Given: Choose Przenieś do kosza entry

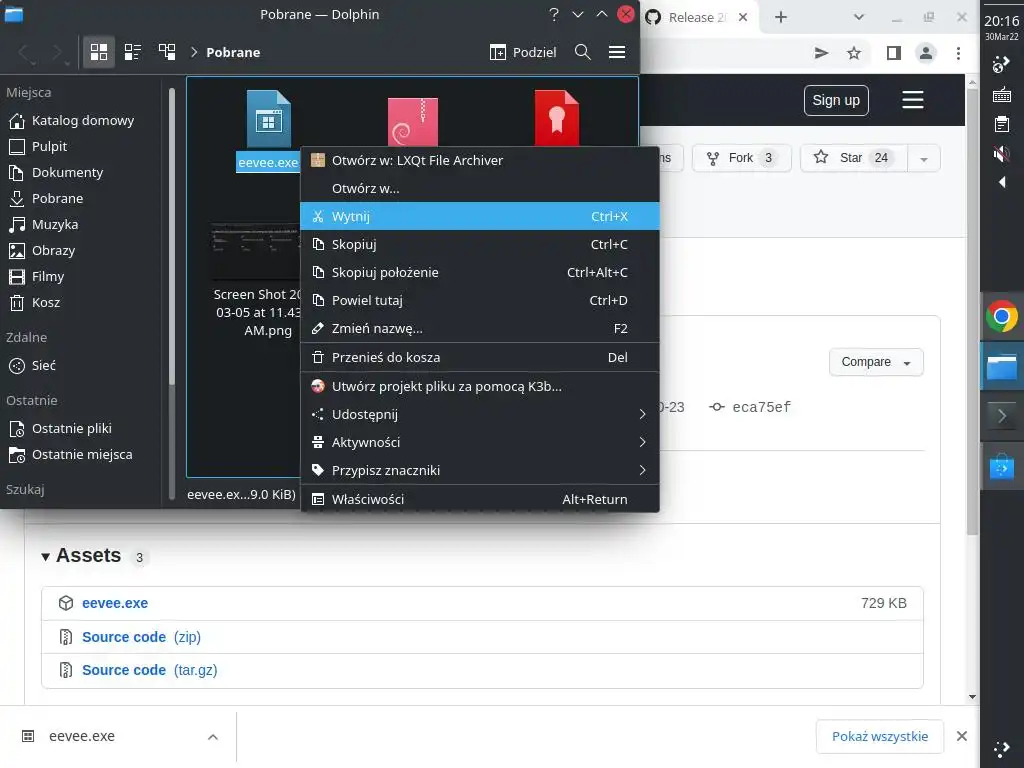Looking at the screenshot, I should tap(479, 357).
